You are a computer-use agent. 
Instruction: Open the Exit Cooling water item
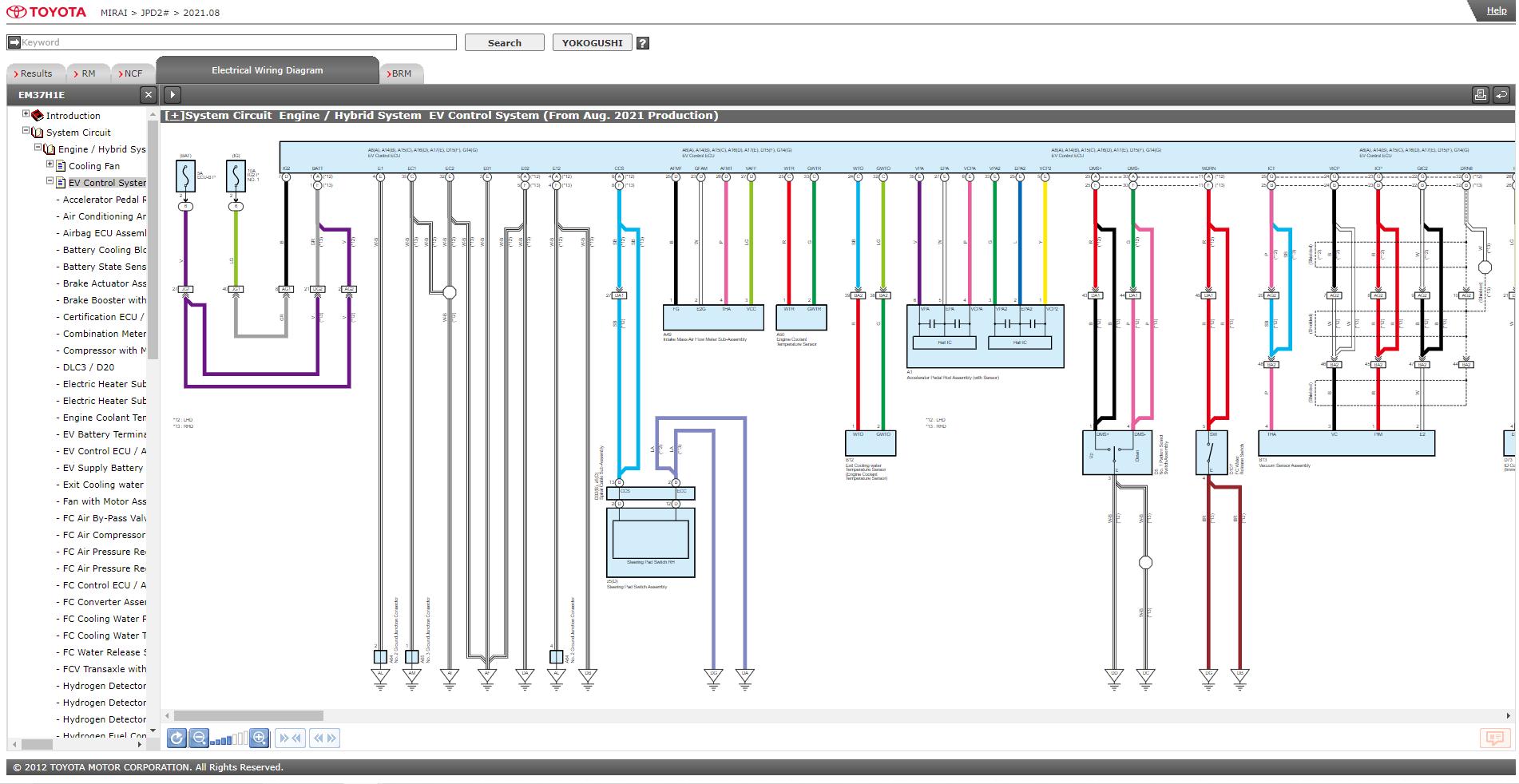[103, 485]
